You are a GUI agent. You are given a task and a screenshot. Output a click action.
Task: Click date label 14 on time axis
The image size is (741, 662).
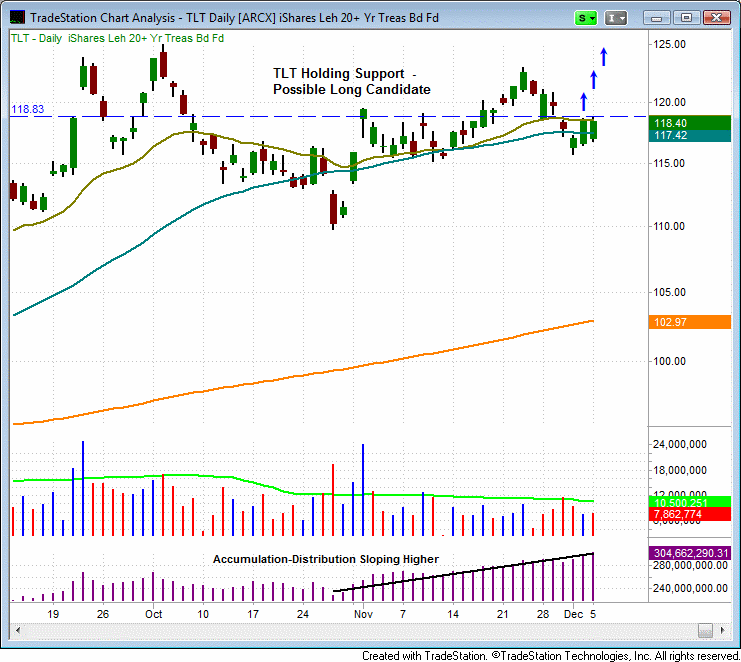click(x=453, y=614)
